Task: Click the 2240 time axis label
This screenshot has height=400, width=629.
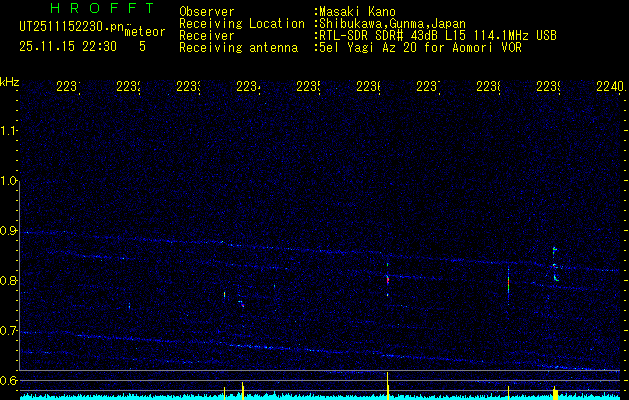Action: (x=611, y=86)
